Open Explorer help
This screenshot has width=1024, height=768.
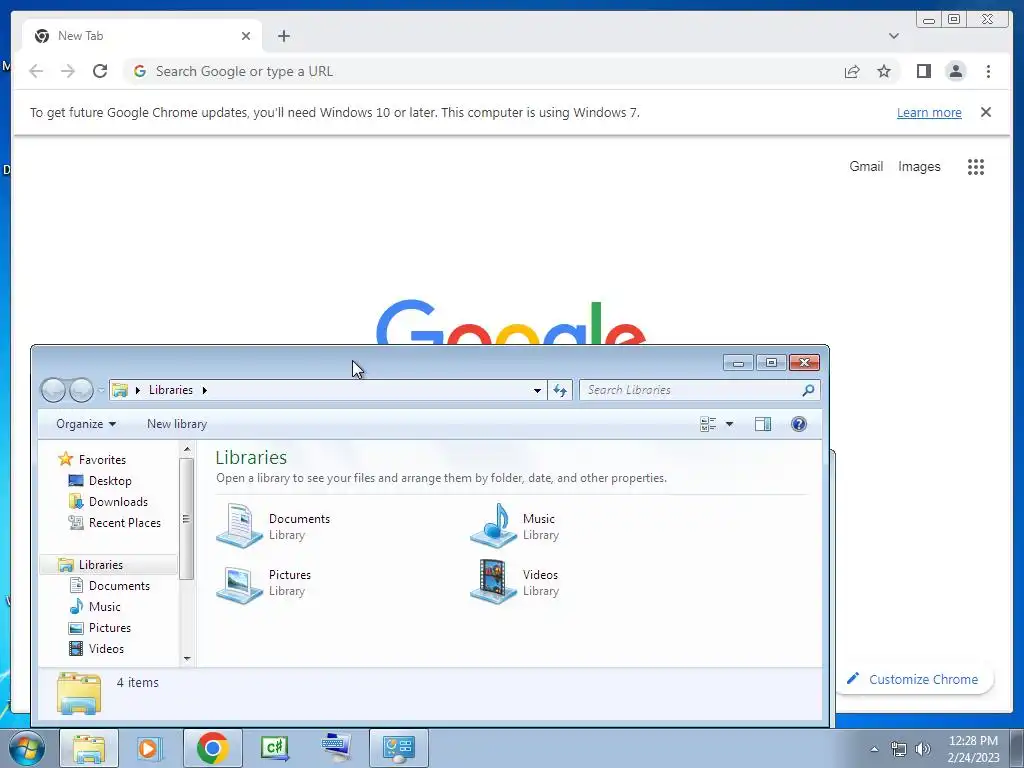click(799, 424)
